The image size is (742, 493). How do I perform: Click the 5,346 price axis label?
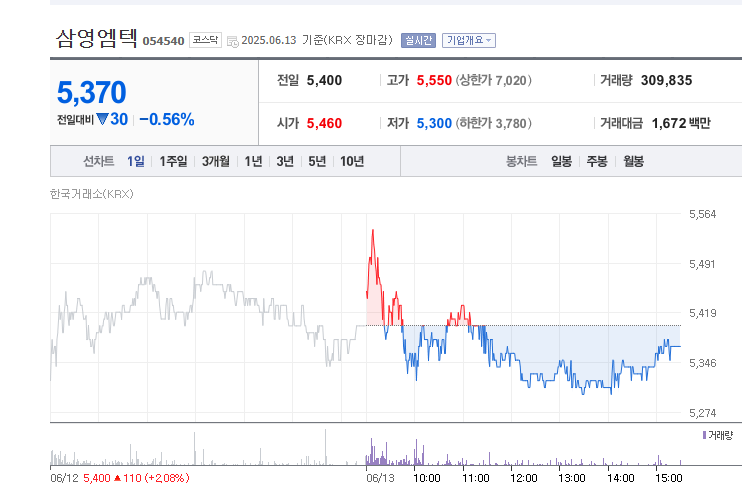[703, 363]
